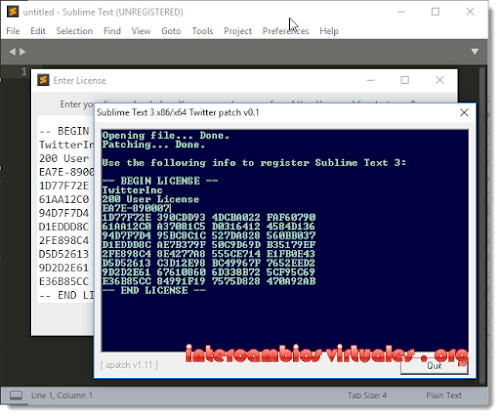This screenshot has width=500, height=416.
Task: Click 'TwitterInc' in the patch console
Action: click(x=132, y=190)
